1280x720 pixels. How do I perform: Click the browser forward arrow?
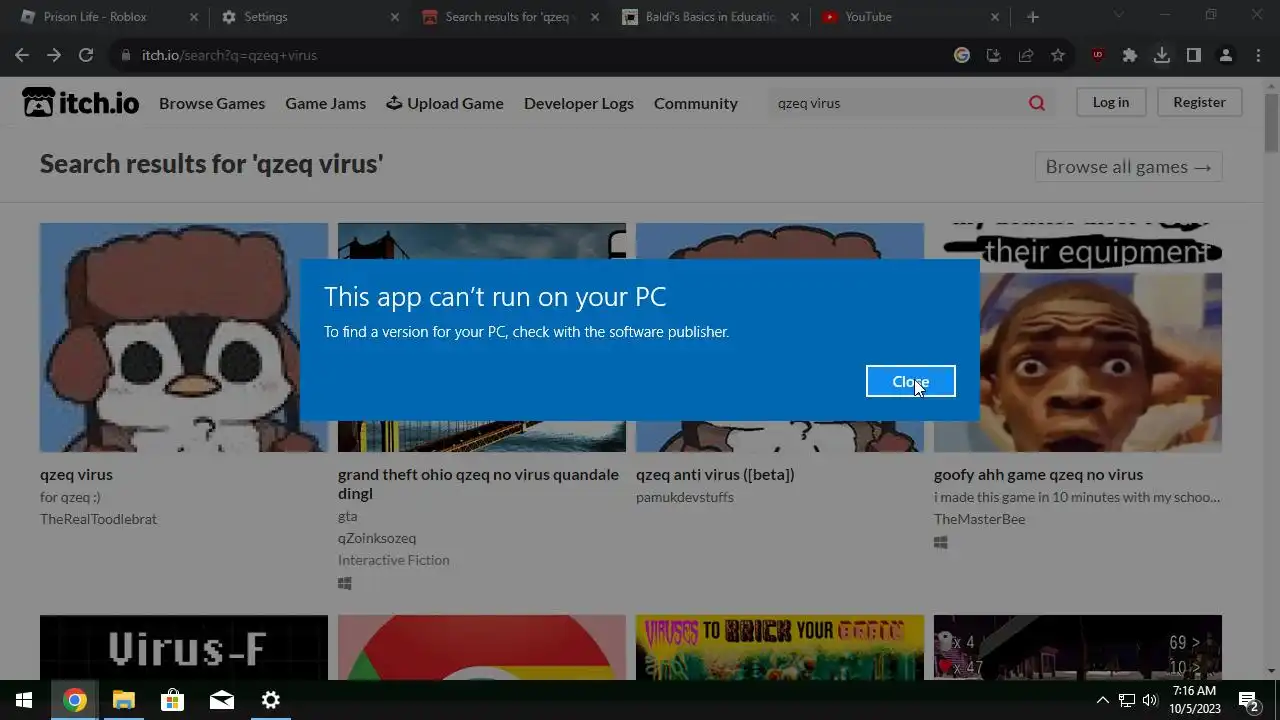click(54, 55)
